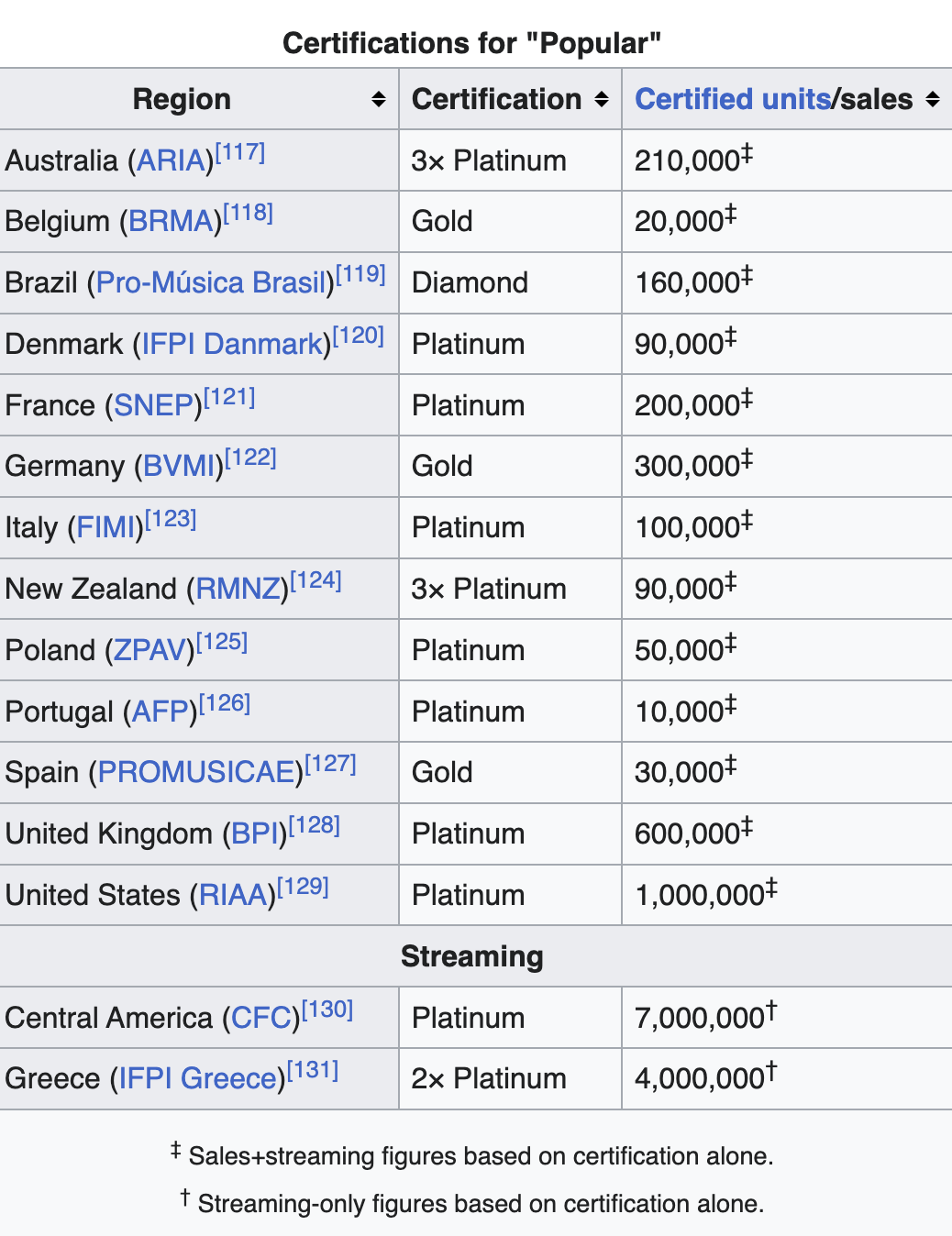Open the FIMI link for Italy
Screen dimensions: 952x1236
[105, 528]
